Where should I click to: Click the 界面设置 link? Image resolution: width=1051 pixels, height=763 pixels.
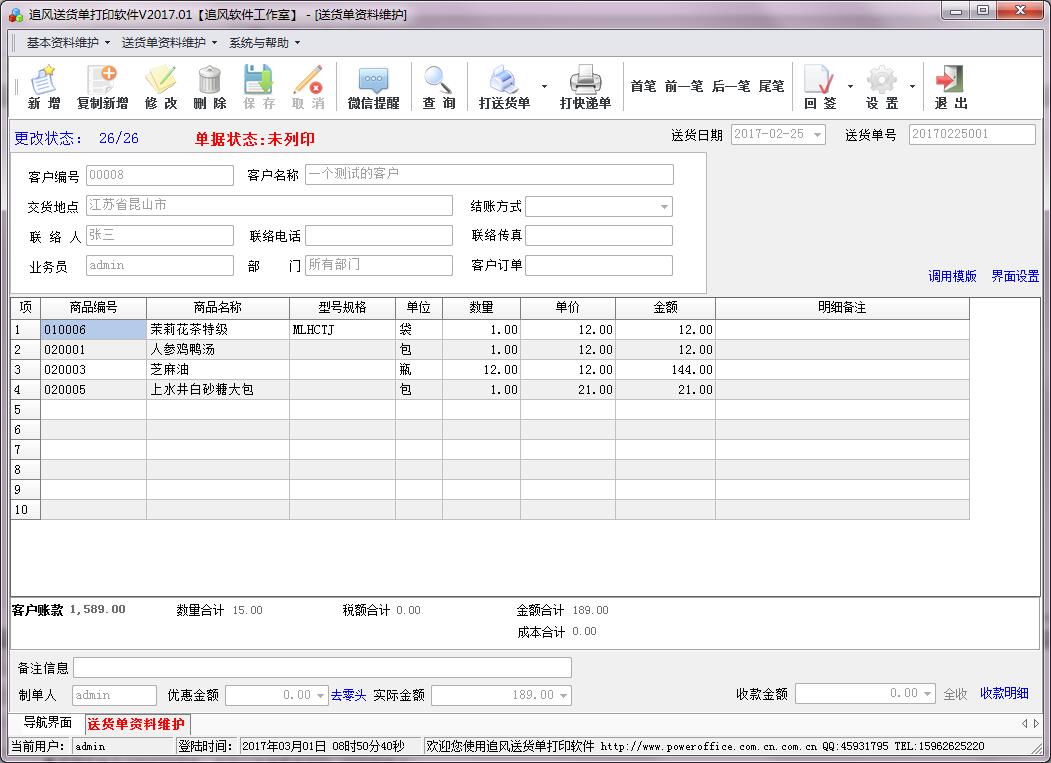1015,276
